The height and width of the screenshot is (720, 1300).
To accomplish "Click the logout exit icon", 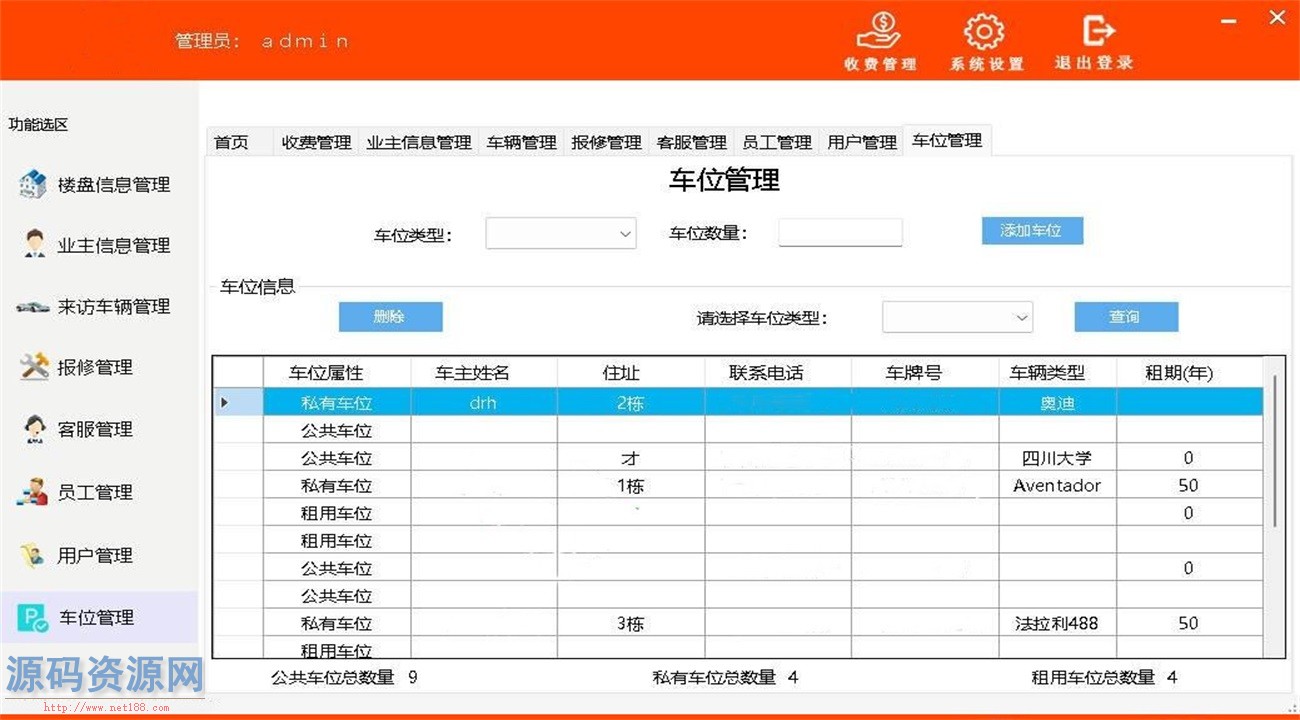I will tap(1097, 31).
